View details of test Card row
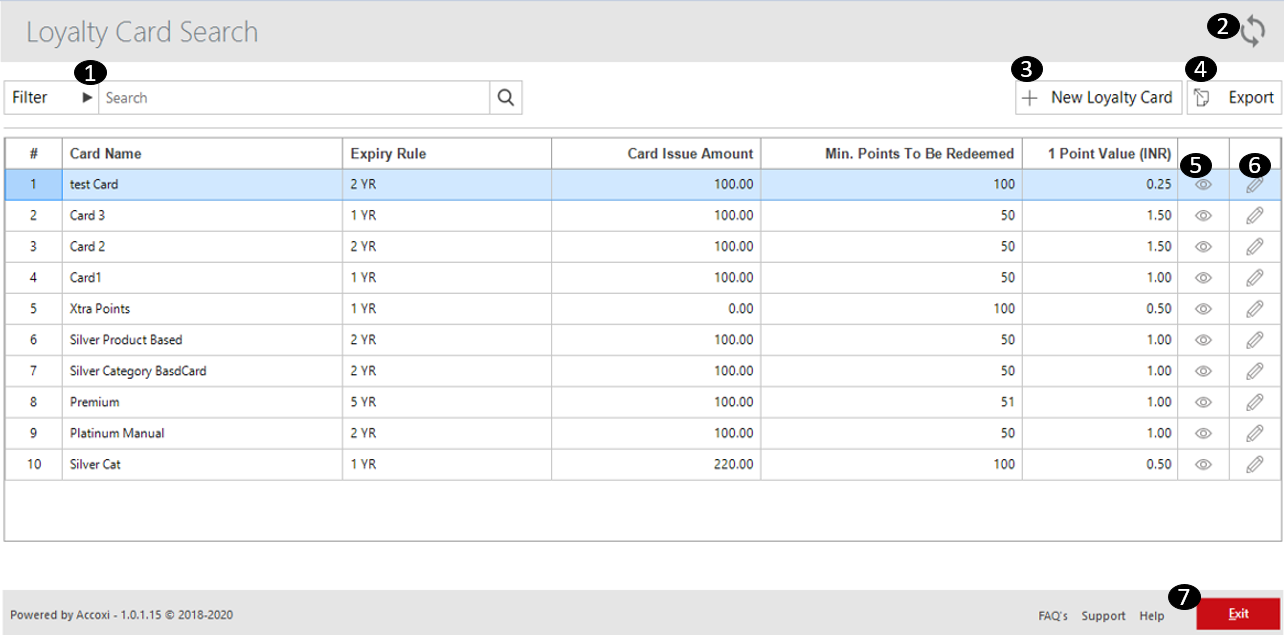The width and height of the screenshot is (1285, 635). 1204,185
